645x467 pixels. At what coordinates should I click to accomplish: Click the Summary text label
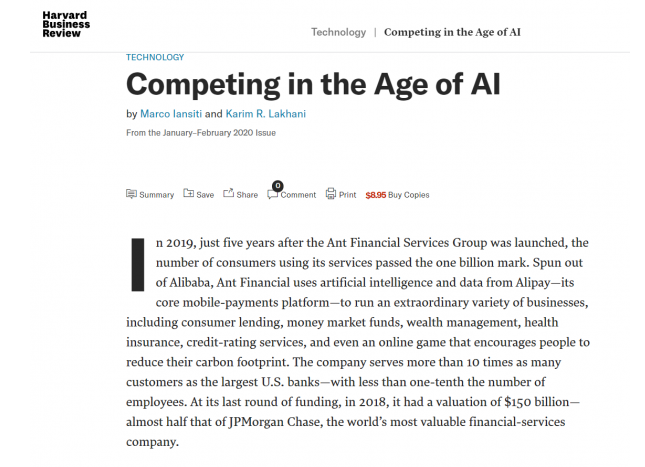tap(157, 195)
